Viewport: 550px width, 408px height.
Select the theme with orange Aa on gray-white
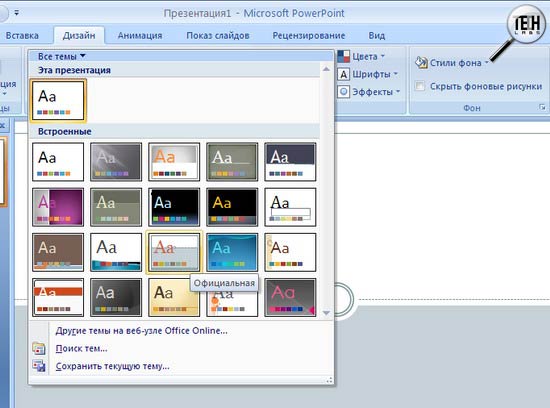174,162
